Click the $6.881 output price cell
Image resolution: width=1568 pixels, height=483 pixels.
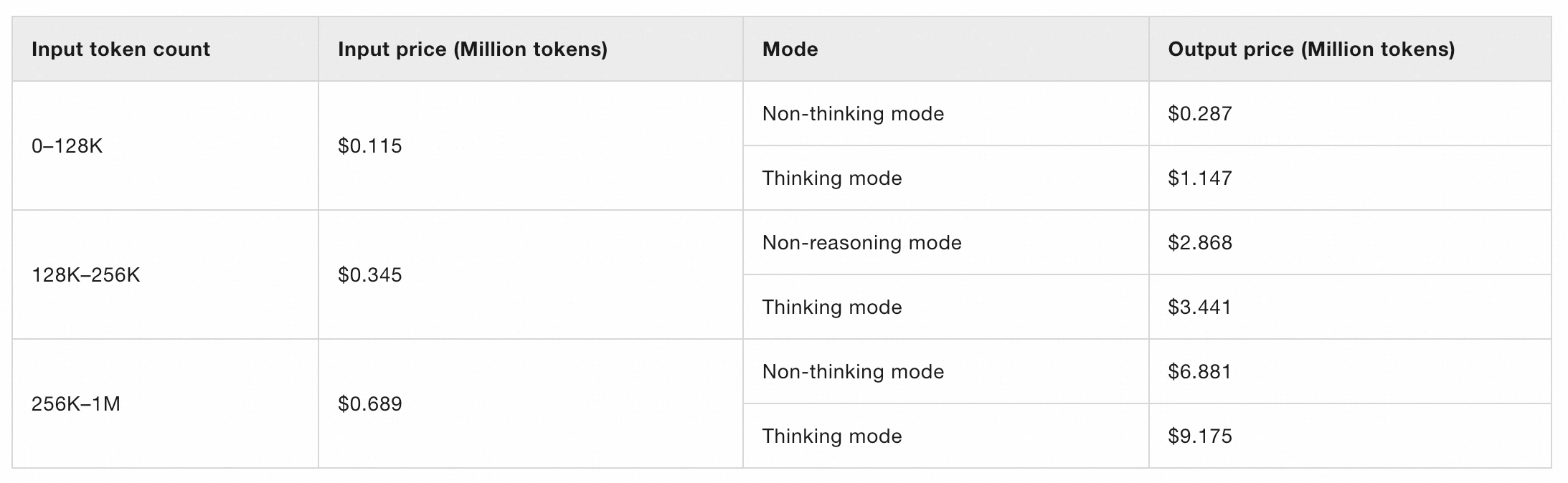point(1199,372)
